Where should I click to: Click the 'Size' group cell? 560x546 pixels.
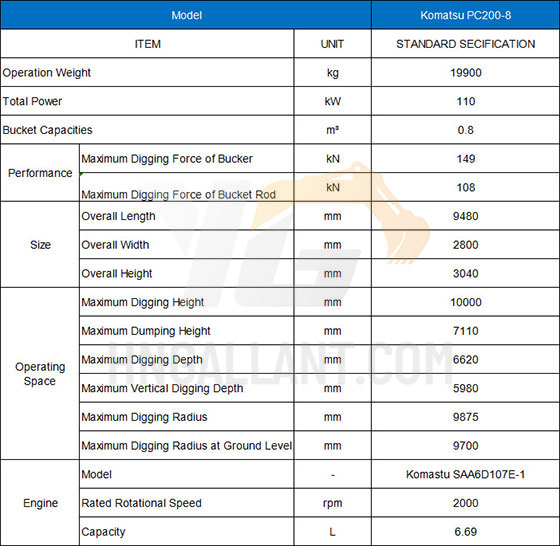(40, 245)
